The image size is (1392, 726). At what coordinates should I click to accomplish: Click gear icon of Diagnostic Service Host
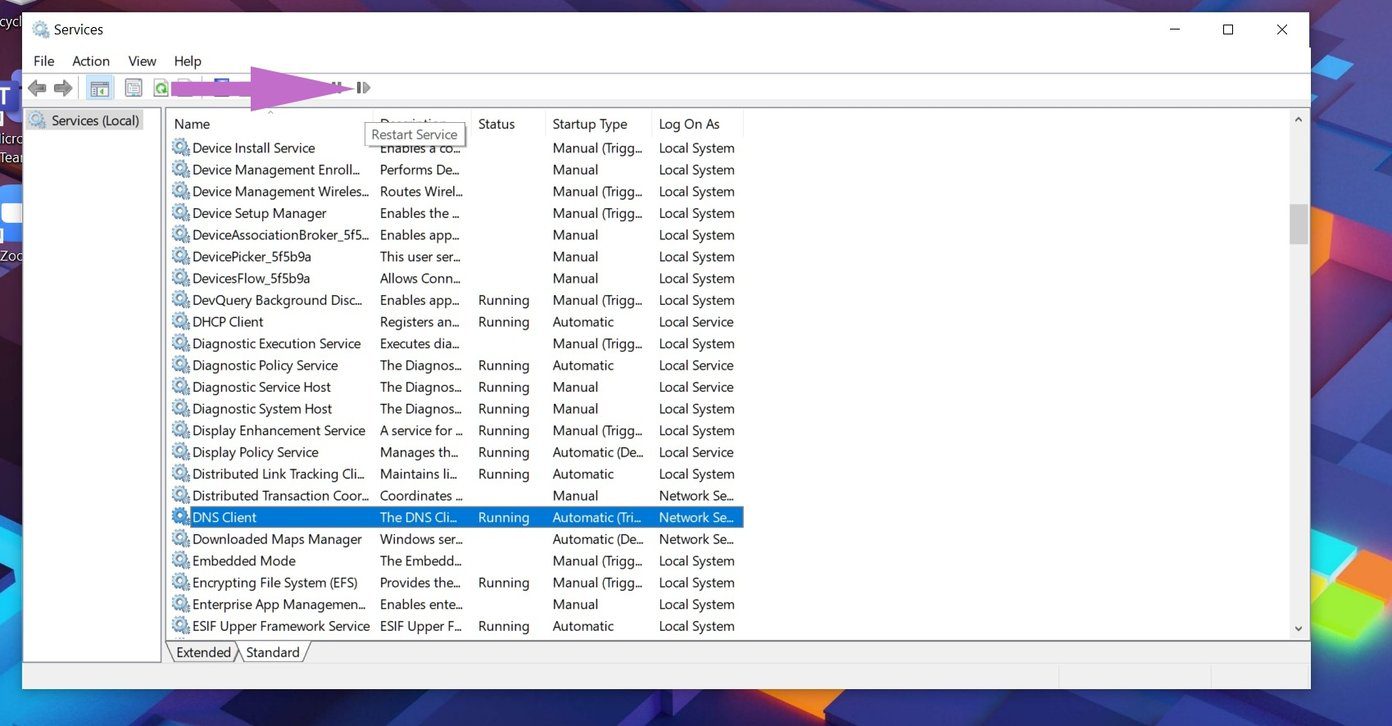click(180, 387)
